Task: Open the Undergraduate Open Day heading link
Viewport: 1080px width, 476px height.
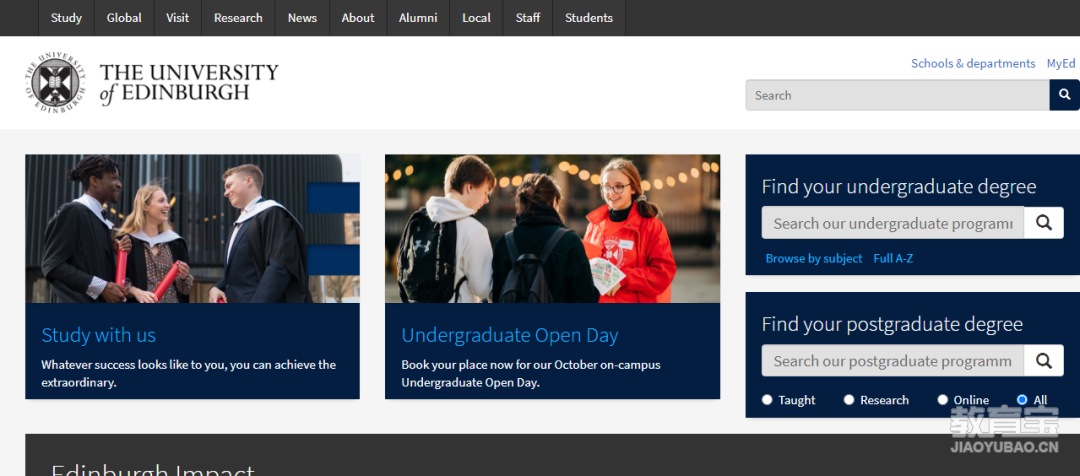Action: [510, 335]
